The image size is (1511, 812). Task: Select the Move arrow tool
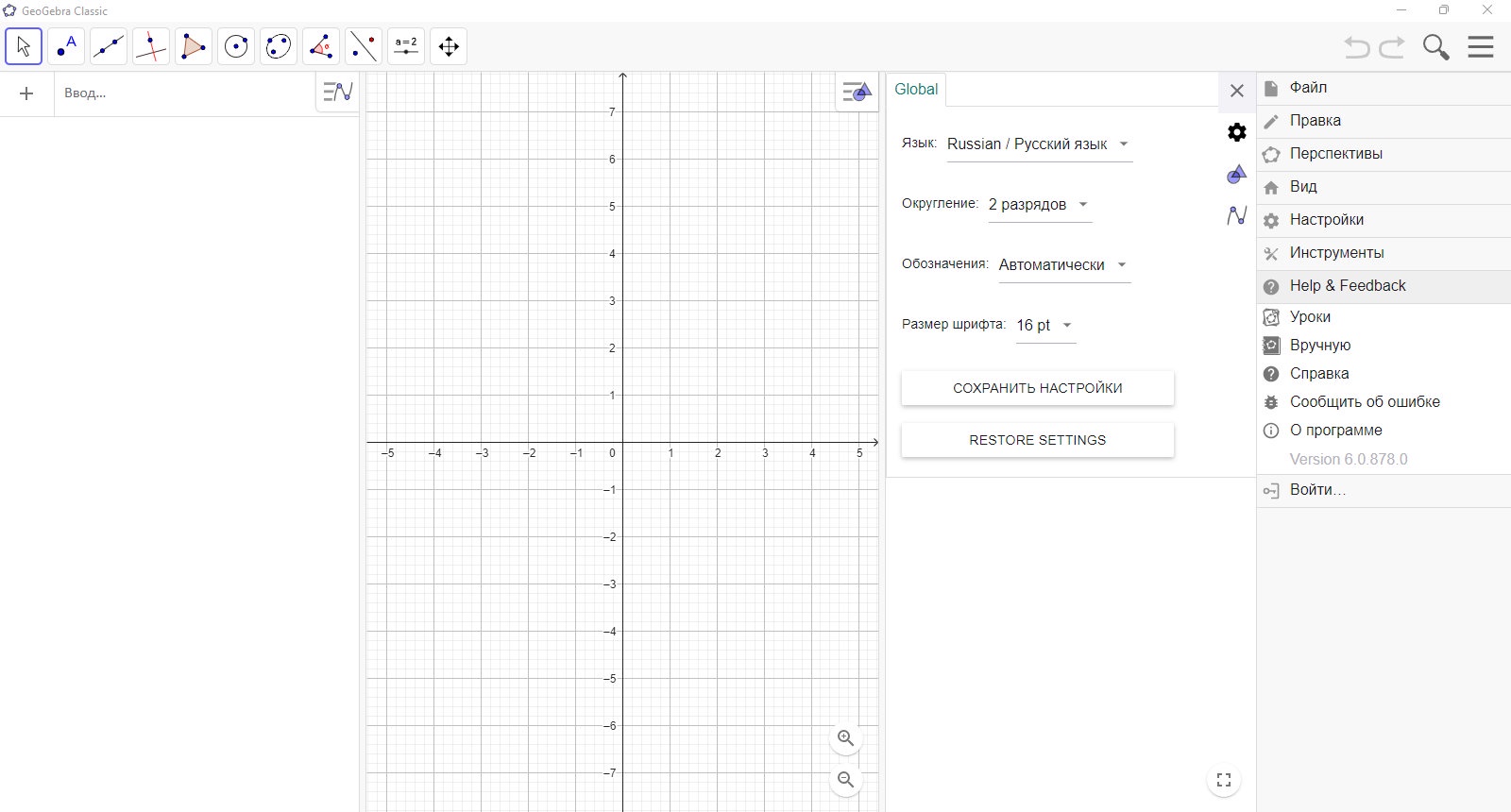click(x=24, y=46)
